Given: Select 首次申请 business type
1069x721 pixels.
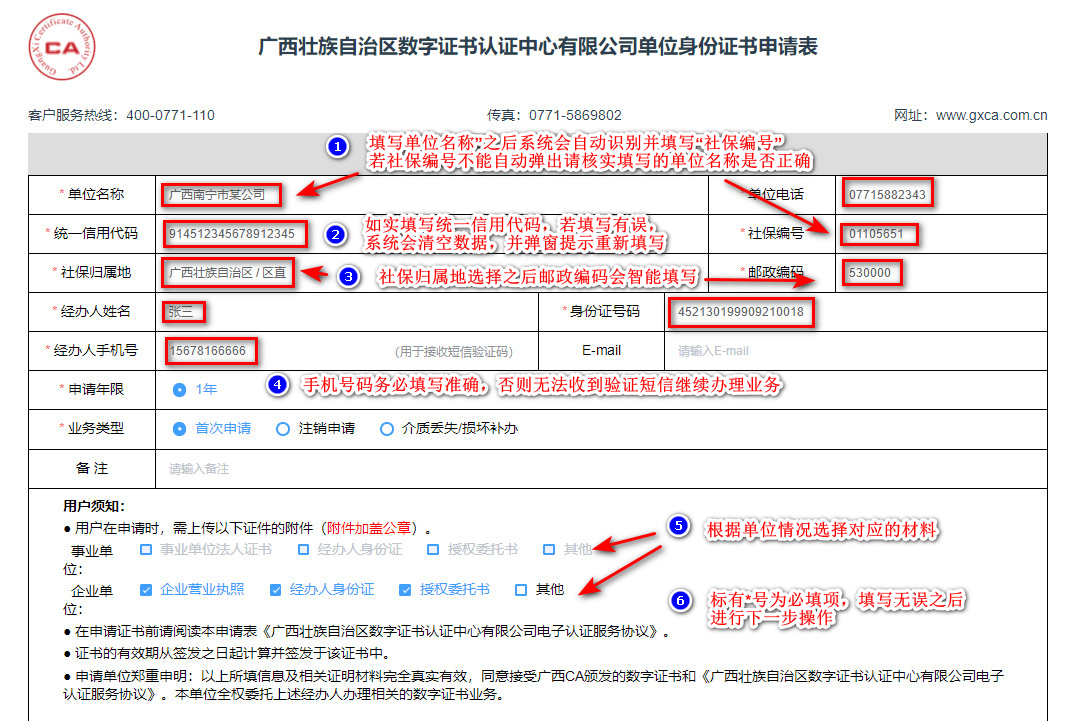Looking at the screenshot, I should click(x=180, y=429).
